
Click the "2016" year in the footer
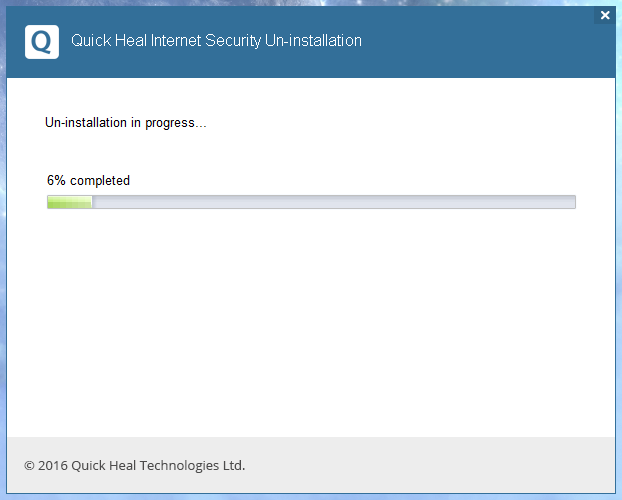53,465
